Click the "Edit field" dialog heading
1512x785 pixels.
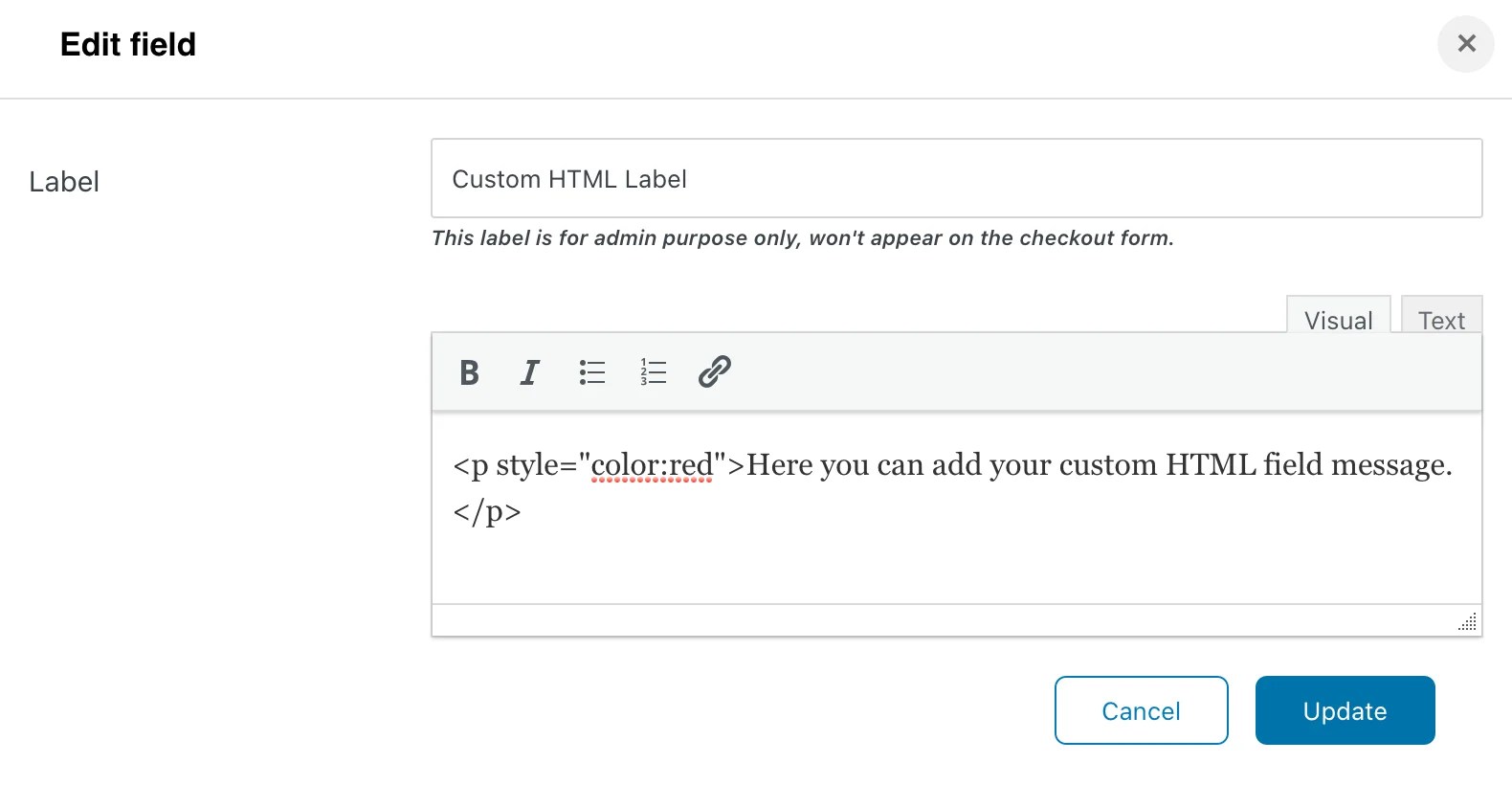click(128, 45)
